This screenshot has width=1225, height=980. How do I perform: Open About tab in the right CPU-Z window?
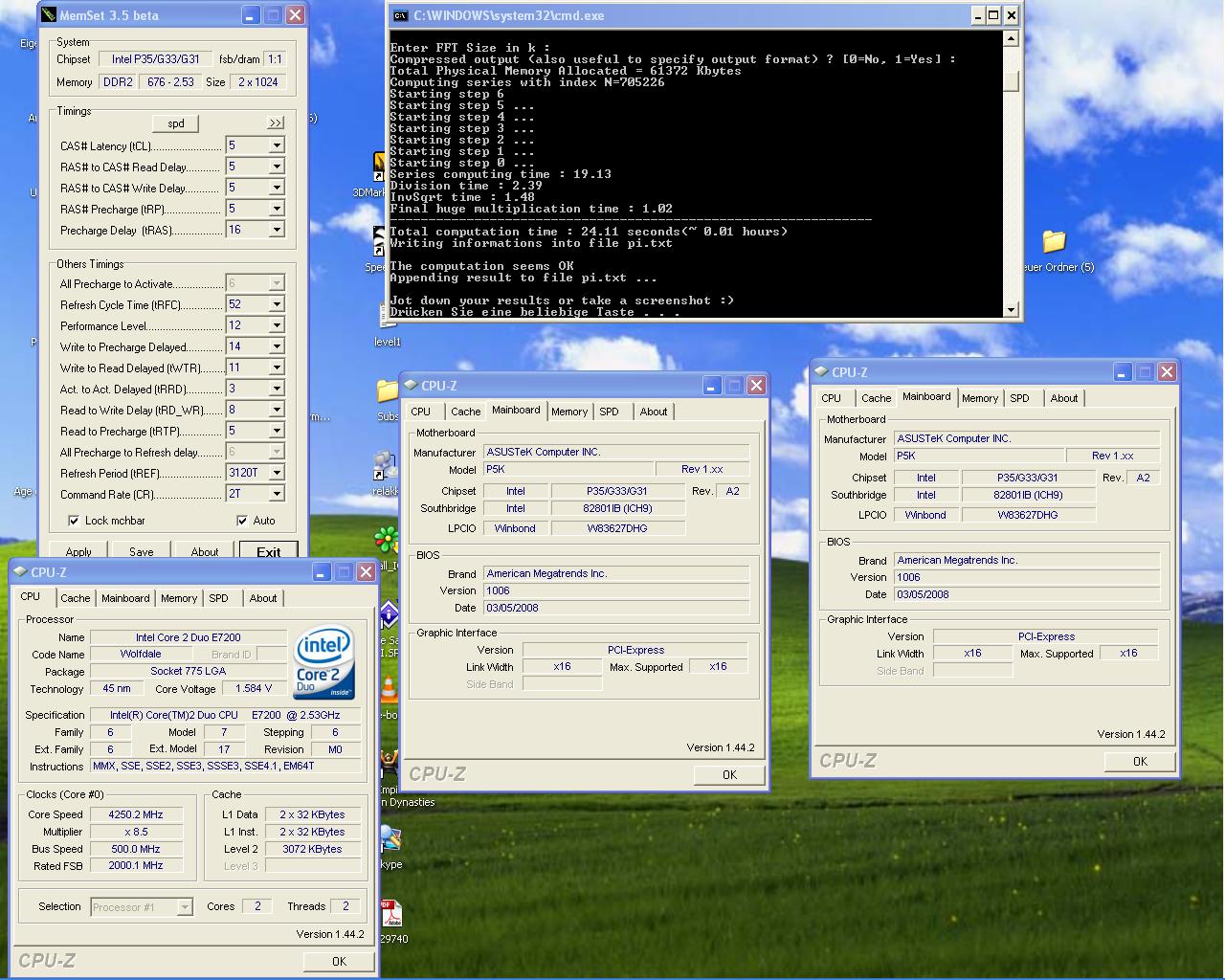point(1064,398)
